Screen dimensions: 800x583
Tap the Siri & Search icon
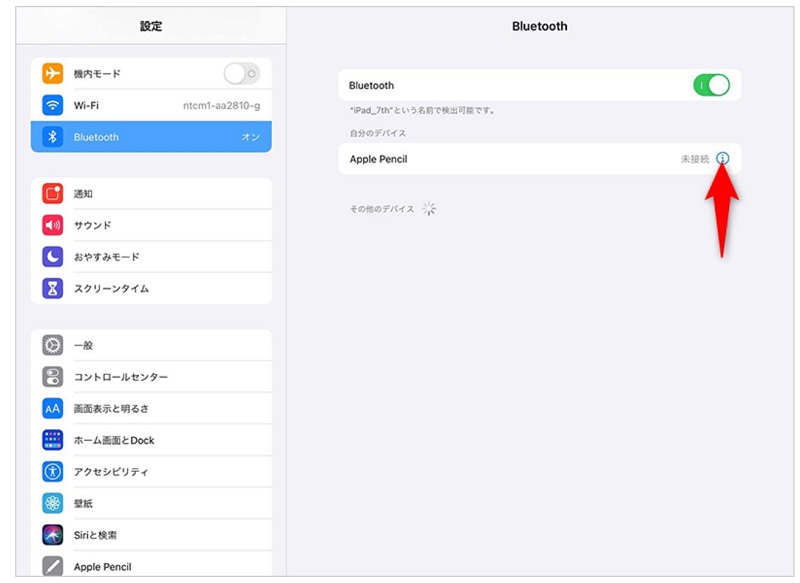pos(53,535)
